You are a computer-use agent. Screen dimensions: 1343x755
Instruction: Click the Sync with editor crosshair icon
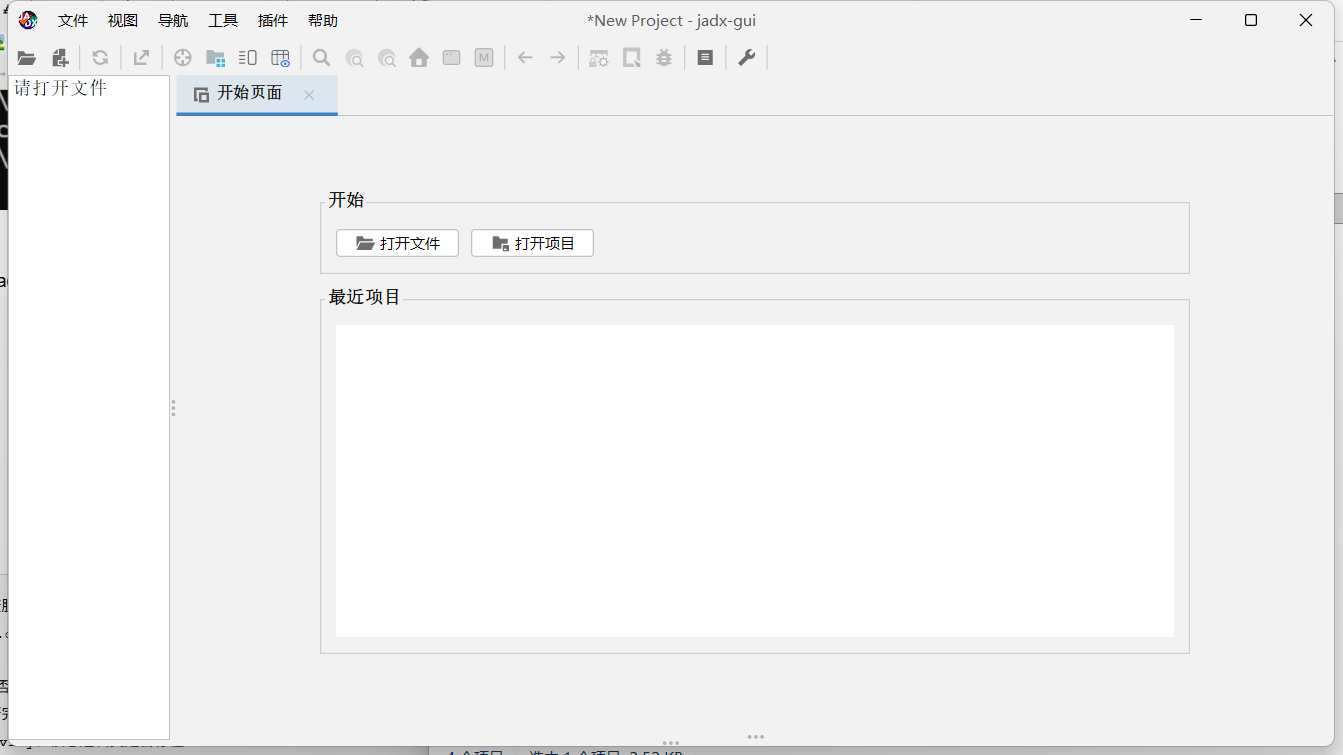pos(182,58)
